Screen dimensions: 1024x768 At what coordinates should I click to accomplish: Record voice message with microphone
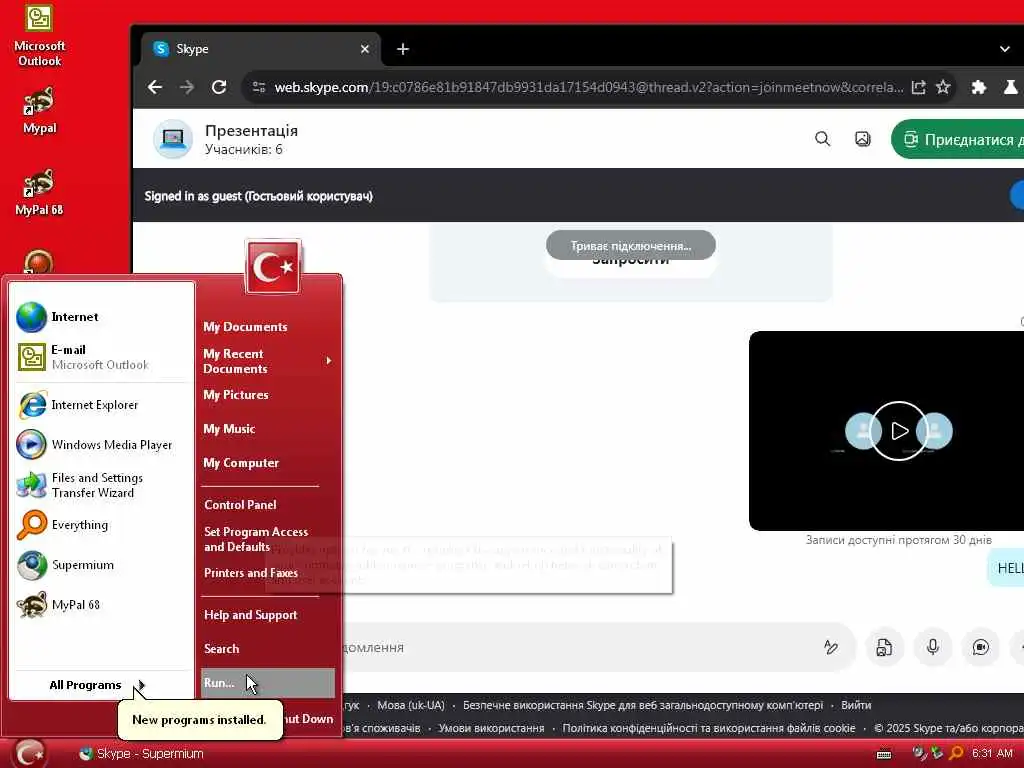[x=933, y=647]
